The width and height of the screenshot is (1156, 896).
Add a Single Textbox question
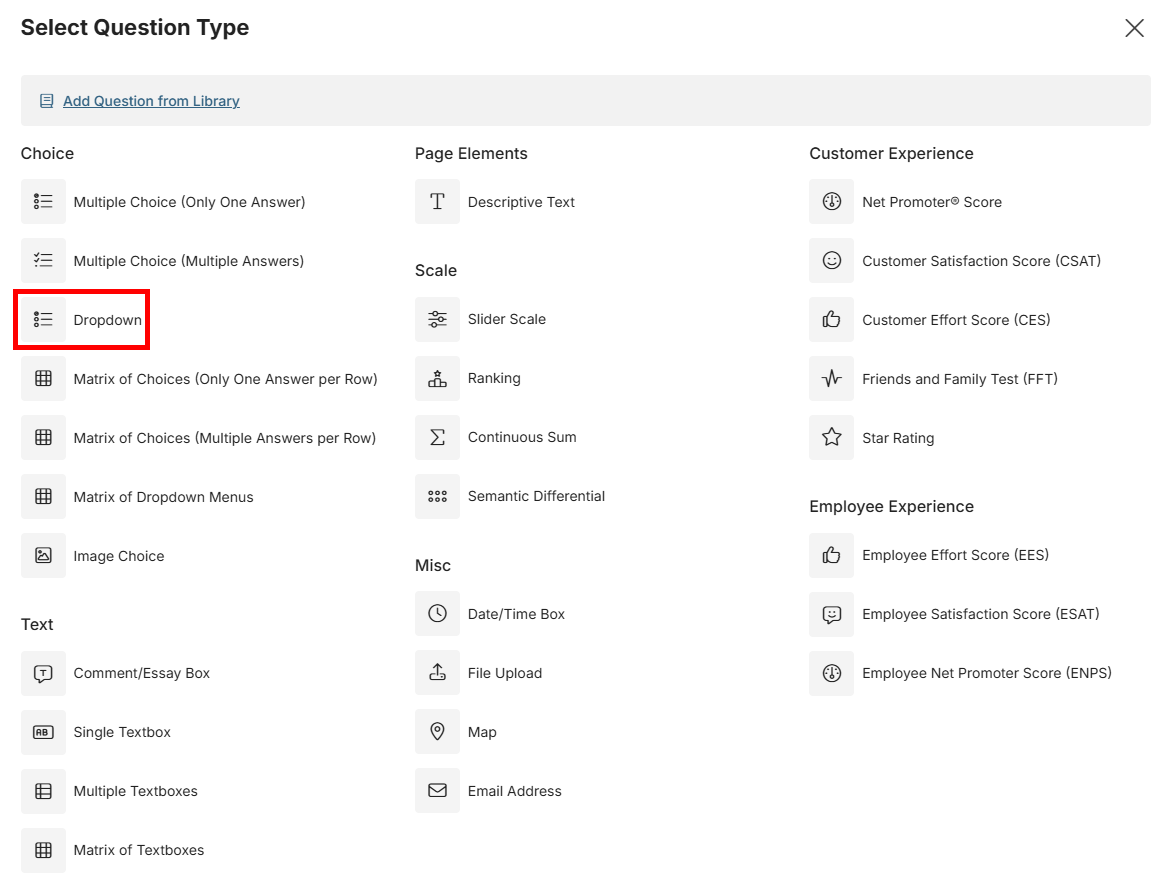pyautogui.click(x=122, y=732)
